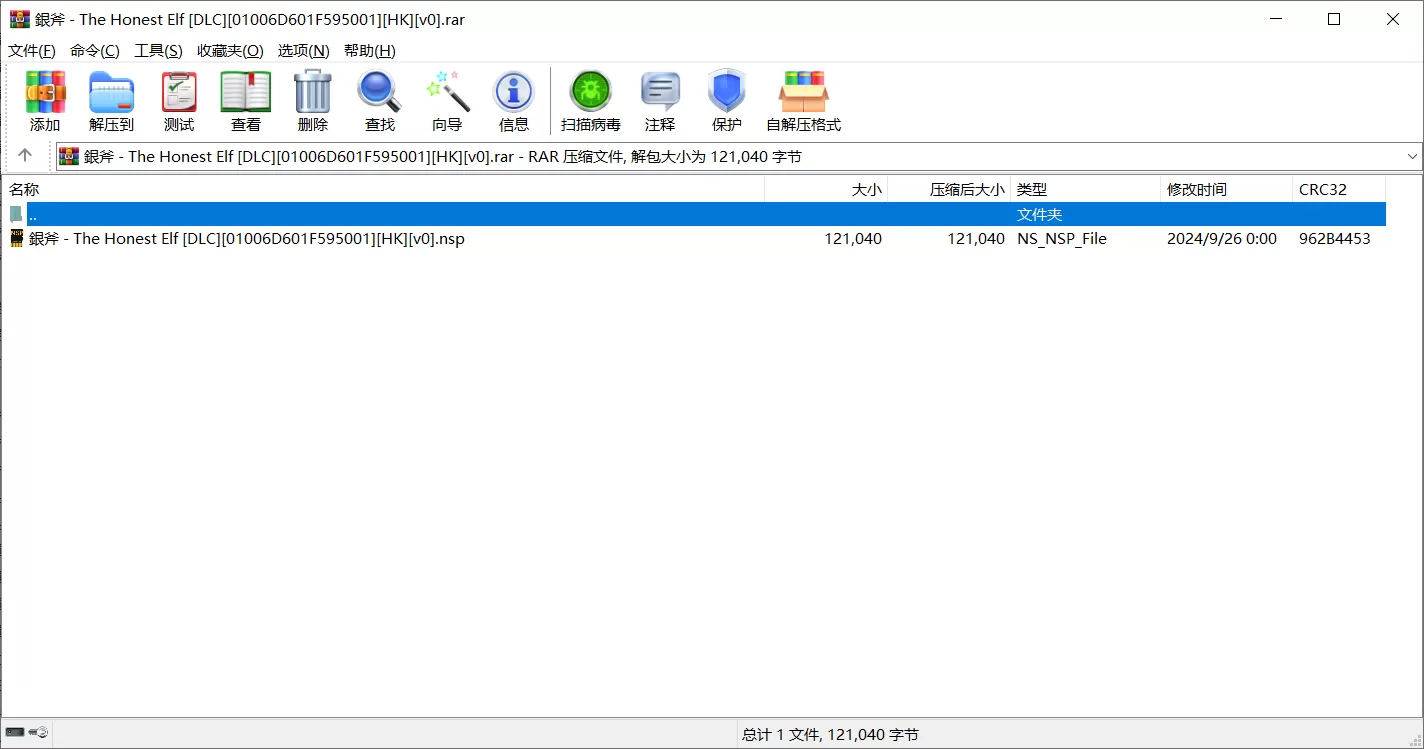Select the 解压到 (Extract To) icon
This screenshot has width=1424, height=749.
[x=111, y=99]
